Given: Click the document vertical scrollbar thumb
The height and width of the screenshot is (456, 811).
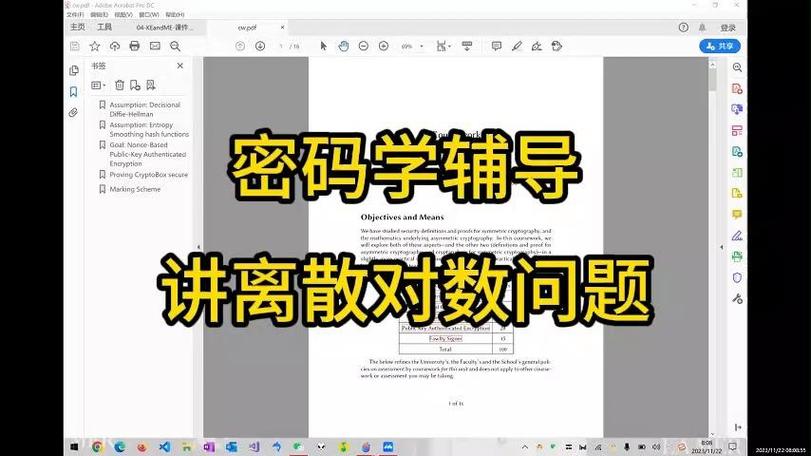Looking at the screenshot, I should (713, 80).
